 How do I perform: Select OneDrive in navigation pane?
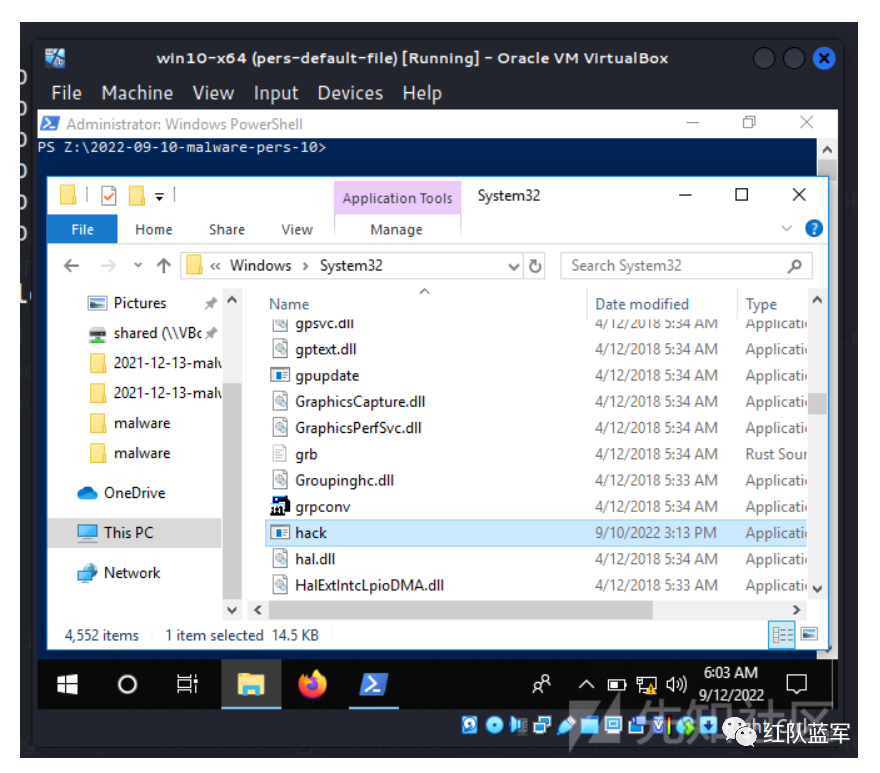[x=134, y=493]
